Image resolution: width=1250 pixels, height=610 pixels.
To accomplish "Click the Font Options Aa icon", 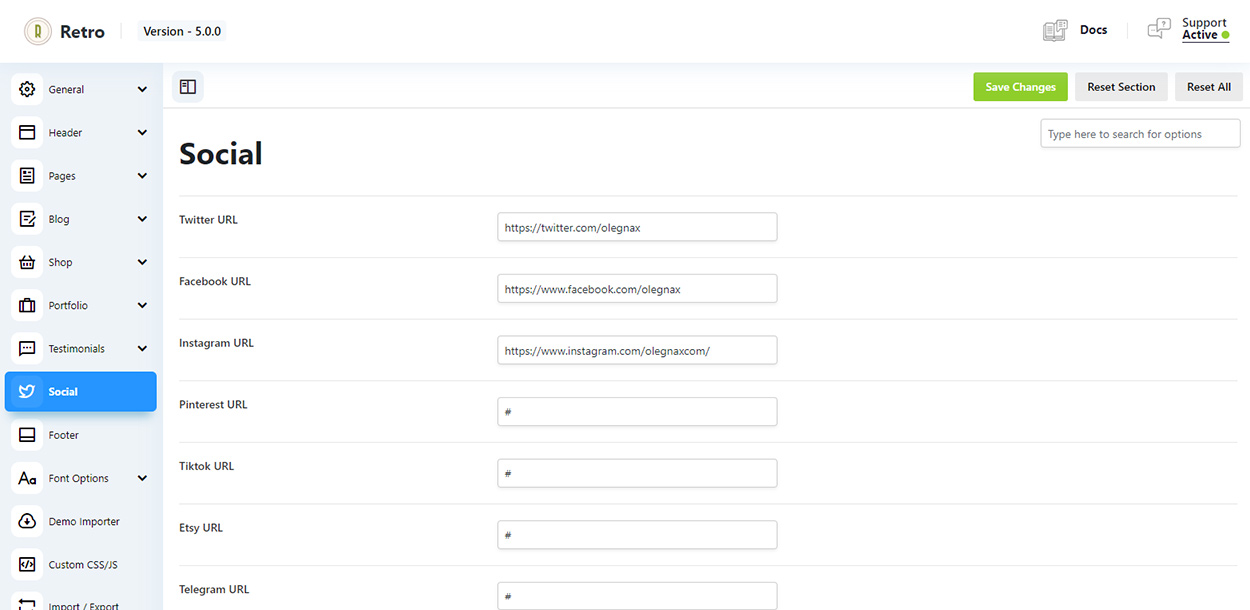I will tap(27, 478).
